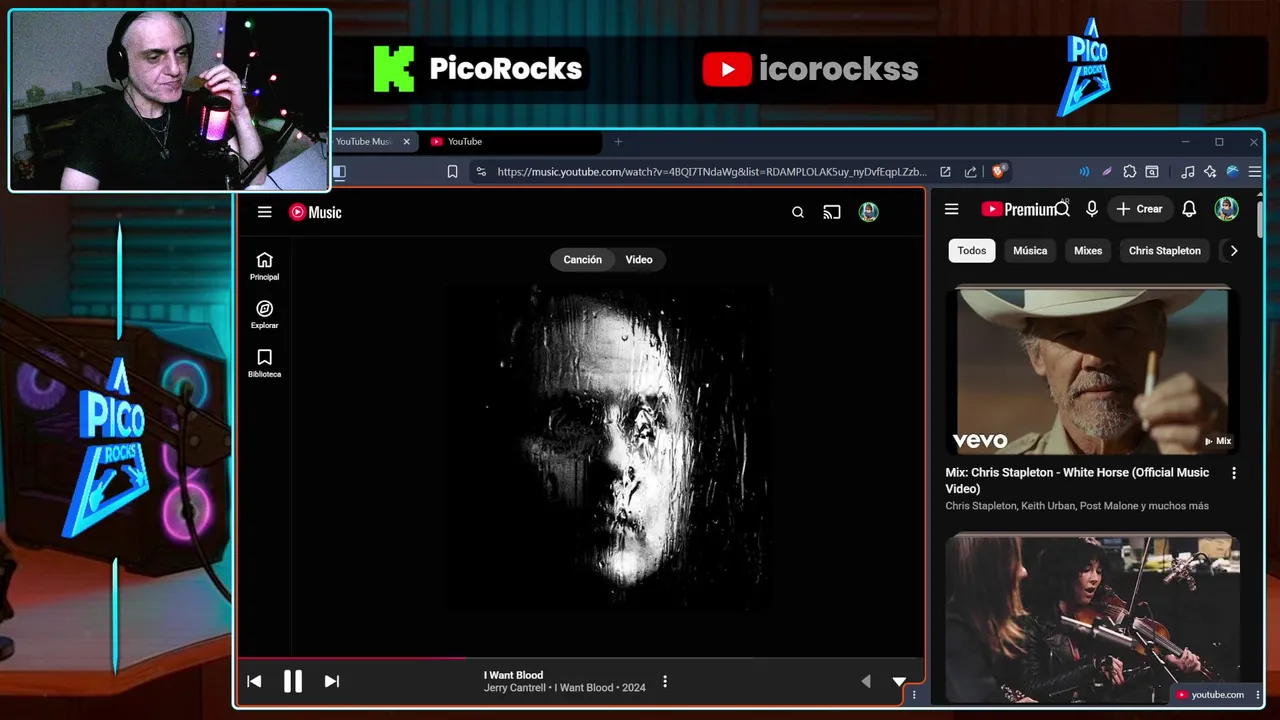The width and height of the screenshot is (1280, 720).
Task: Open a new browser tab
Action: coord(618,142)
